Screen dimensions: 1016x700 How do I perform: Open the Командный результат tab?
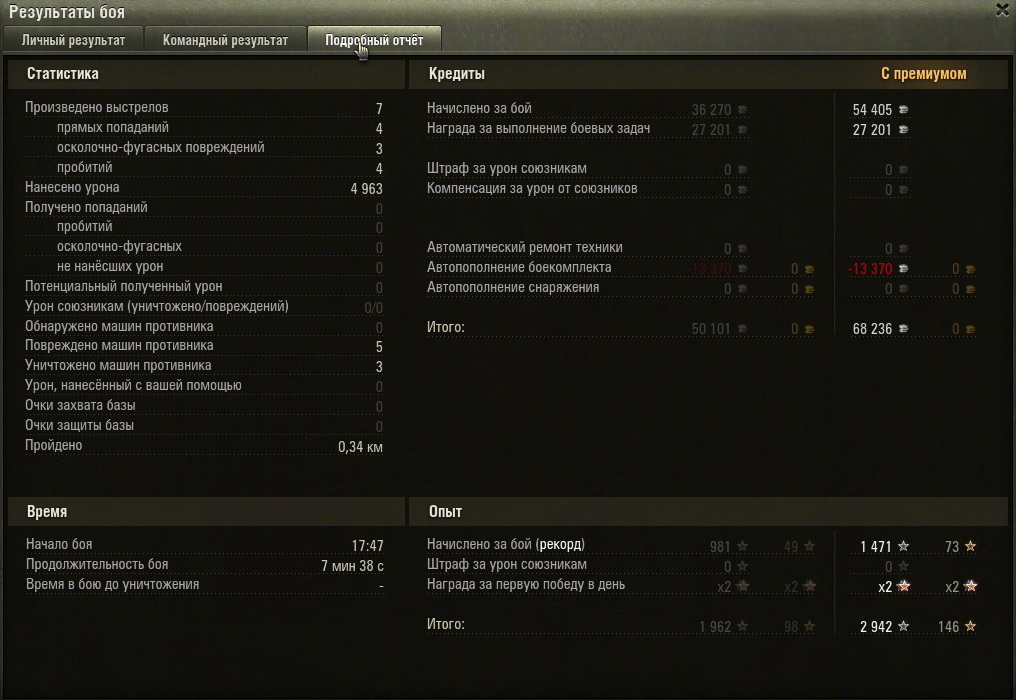pos(225,40)
